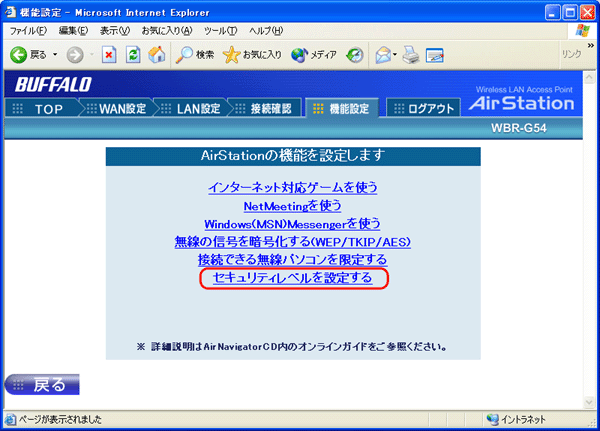Refresh the page with the green arrows icon
The image size is (600, 431).
[133, 55]
